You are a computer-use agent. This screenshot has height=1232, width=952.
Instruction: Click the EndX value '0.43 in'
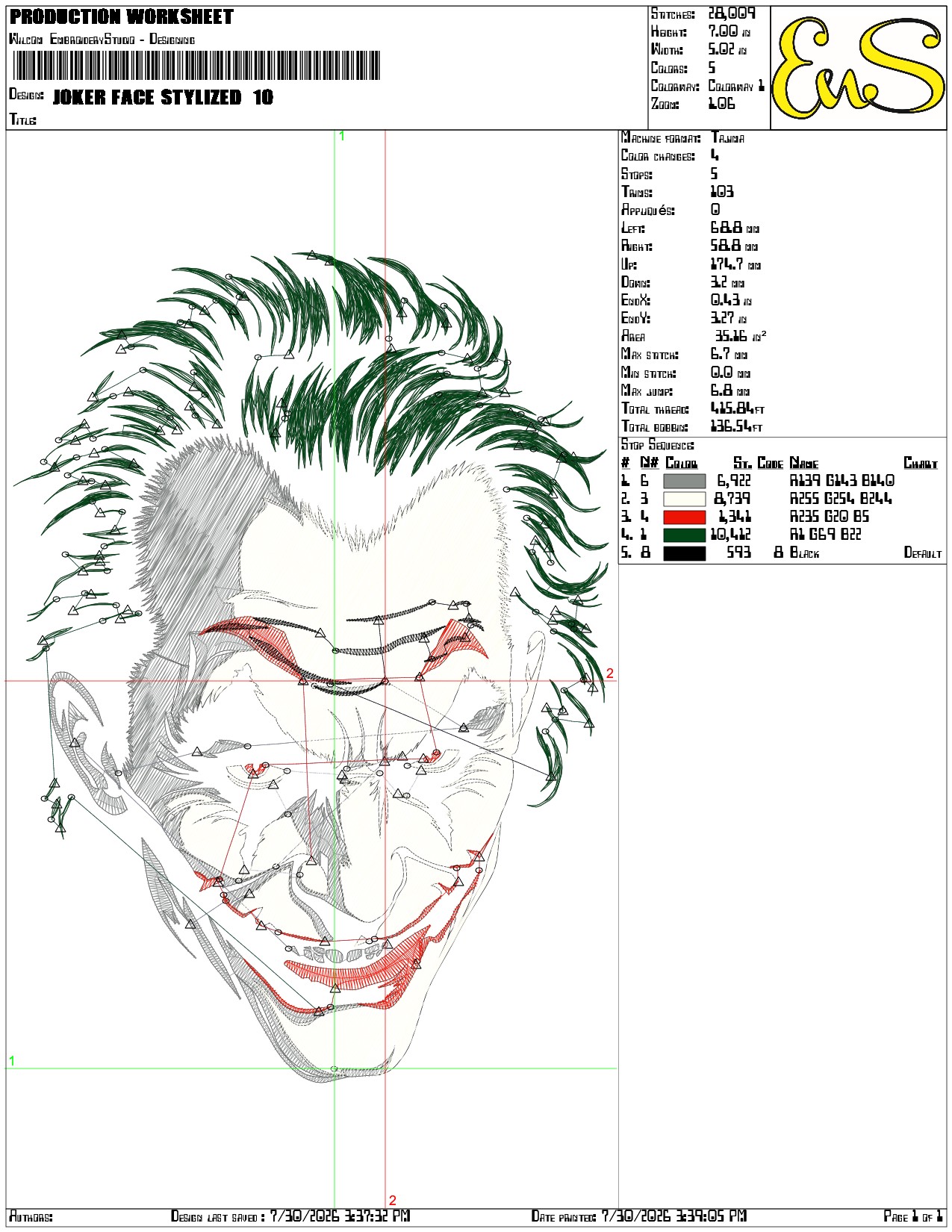[x=731, y=300]
